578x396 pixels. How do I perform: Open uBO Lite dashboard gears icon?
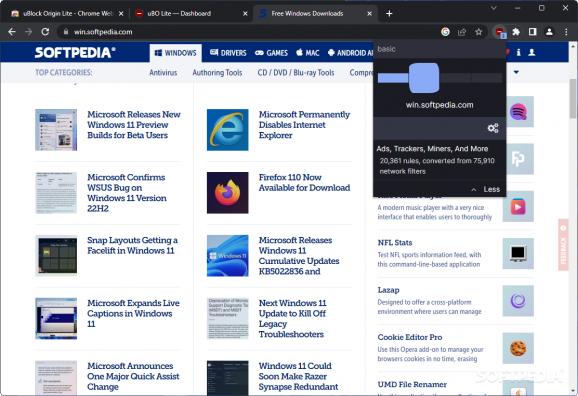493,128
